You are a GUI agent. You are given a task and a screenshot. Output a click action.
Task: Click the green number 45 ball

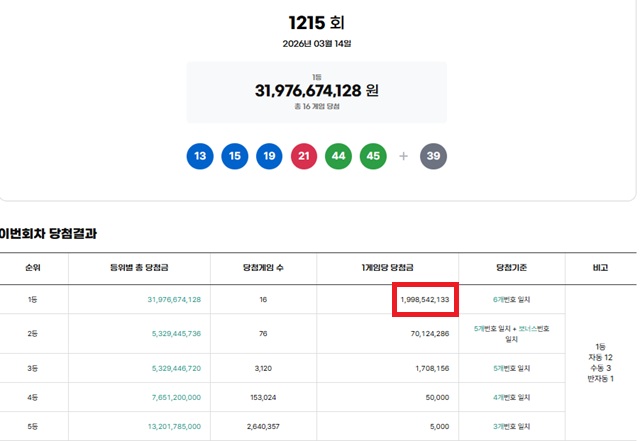(x=373, y=156)
